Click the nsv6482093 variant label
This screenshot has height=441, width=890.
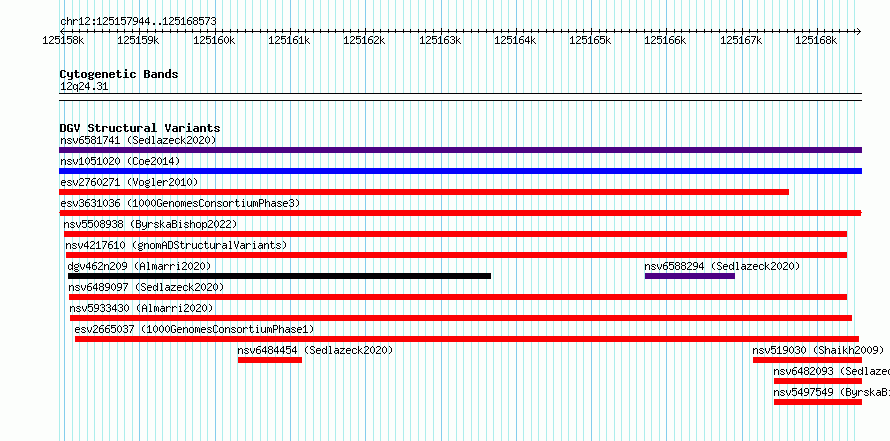point(832,371)
